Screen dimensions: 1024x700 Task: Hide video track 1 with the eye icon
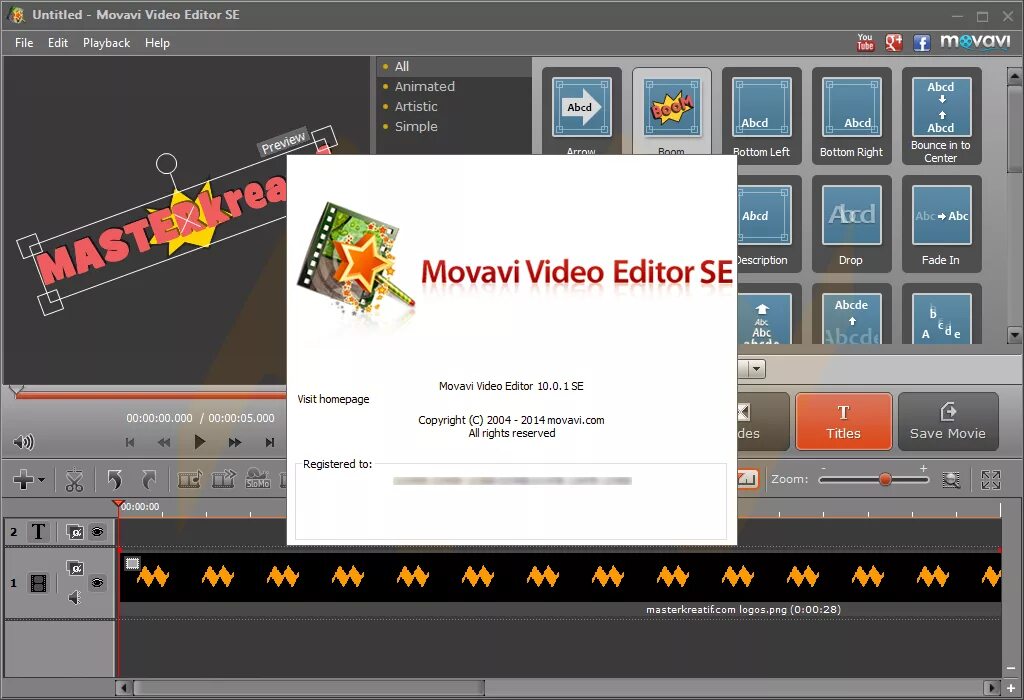click(x=98, y=582)
